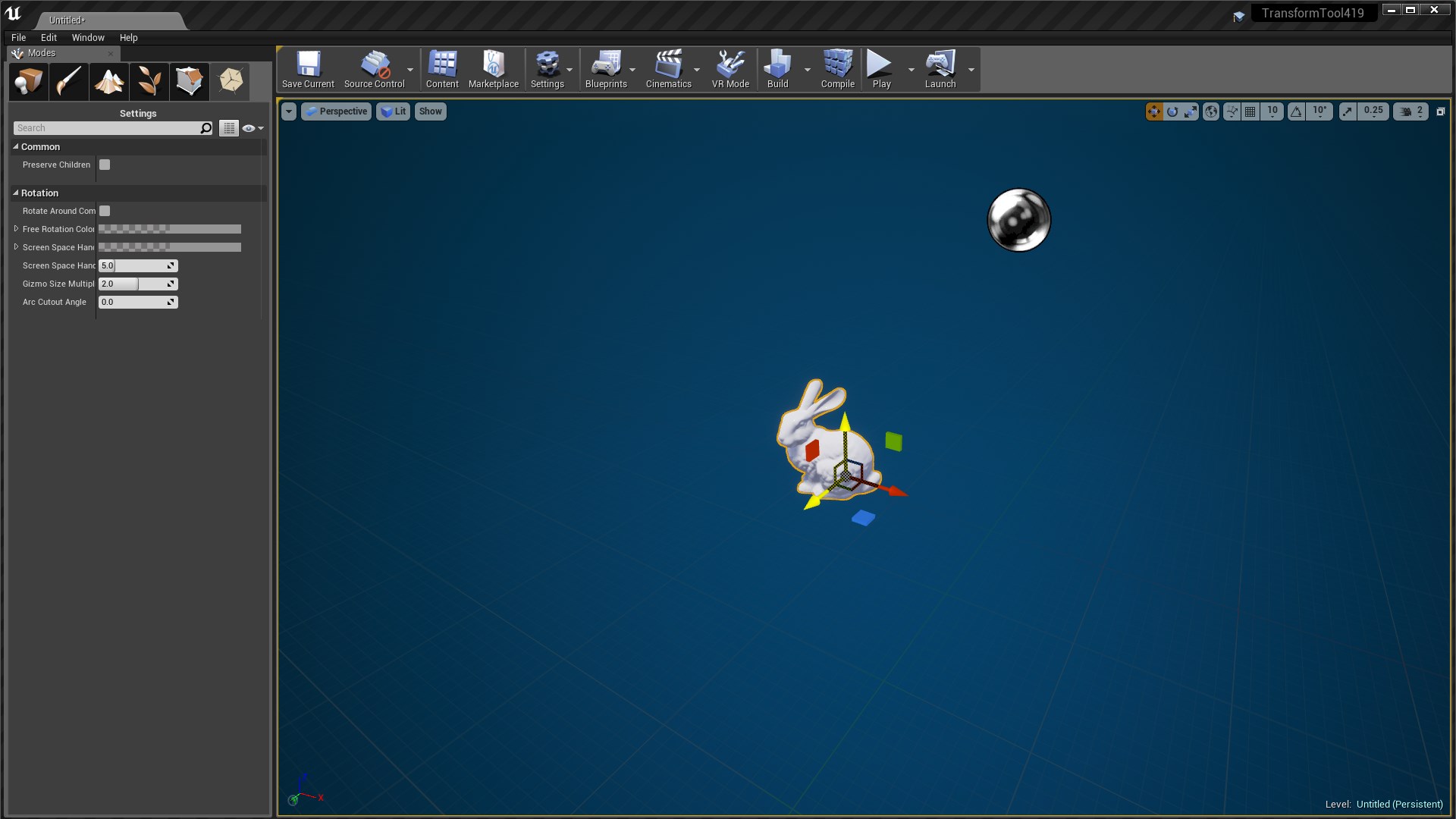Click the Save Current toolbar icon
The image size is (1456, 819).
308,70
